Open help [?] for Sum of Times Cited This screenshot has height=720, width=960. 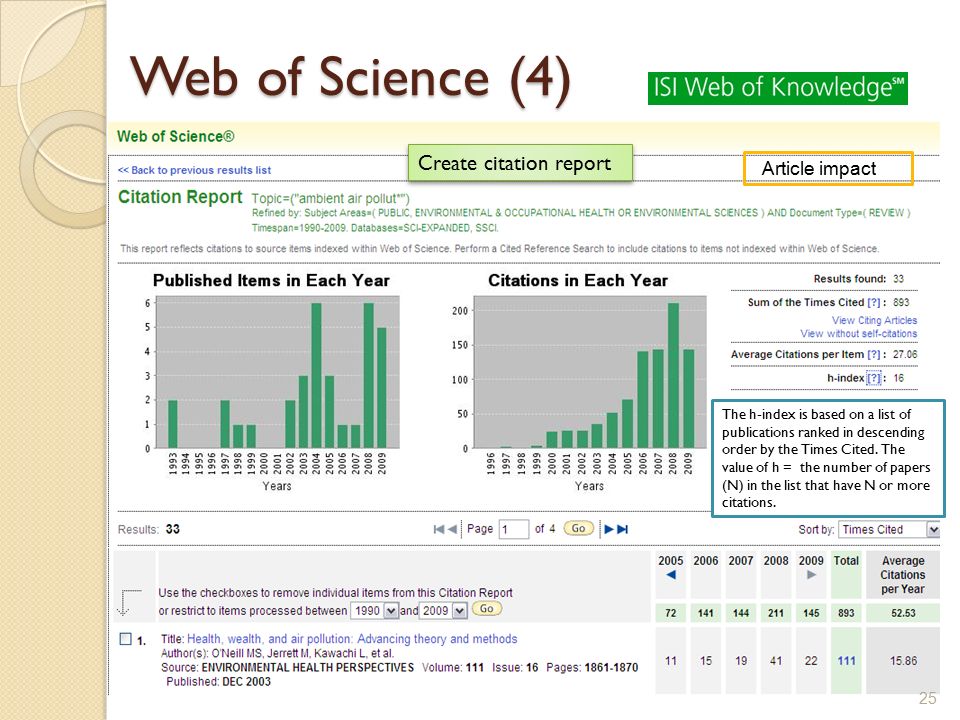click(x=874, y=302)
